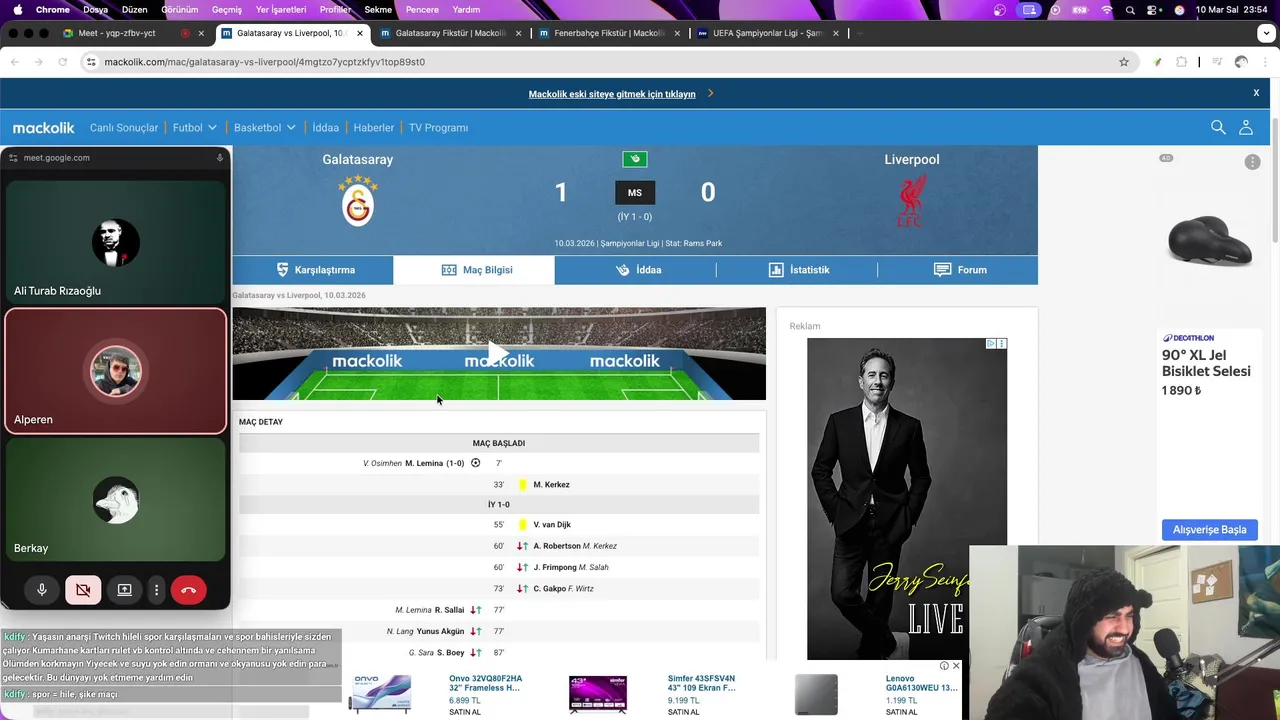Open the Chrome extensions puzzle icon
This screenshot has height=720, width=1280.
1182,62
